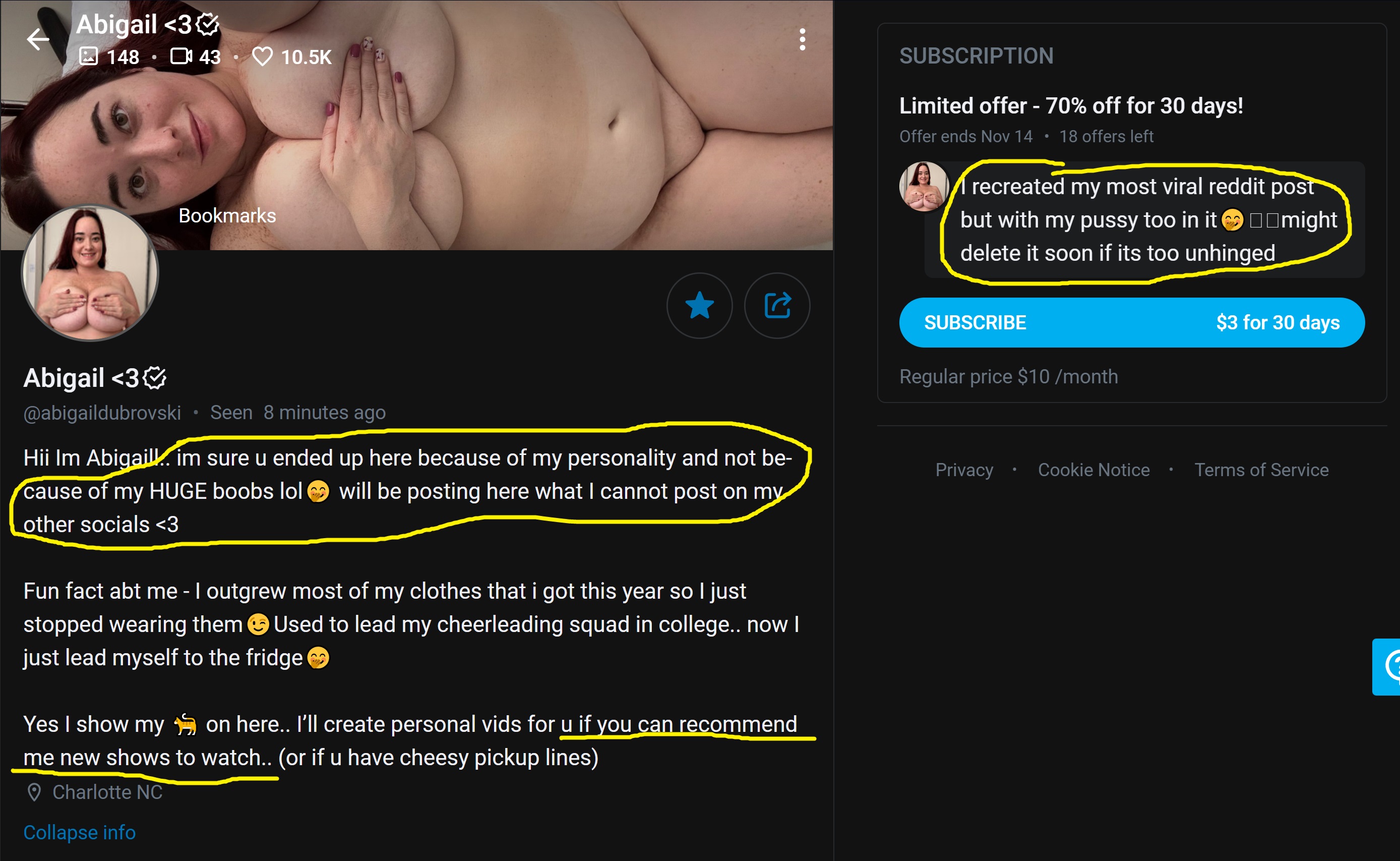Viewport: 1400px width, 861px height.
Task: Add profile to favorites with star icon
Action: click(x=699, y=306)
